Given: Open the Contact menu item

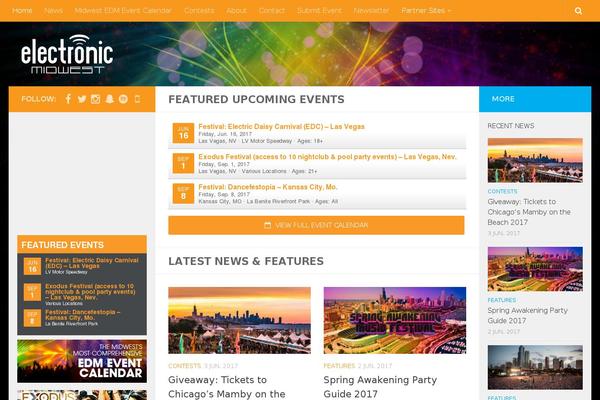Looking at the screenshot, I should click(x=272, y=11).
